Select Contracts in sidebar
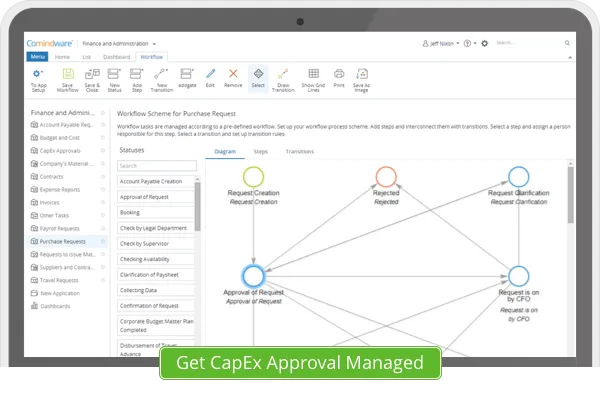 click(x=51, y=177)
